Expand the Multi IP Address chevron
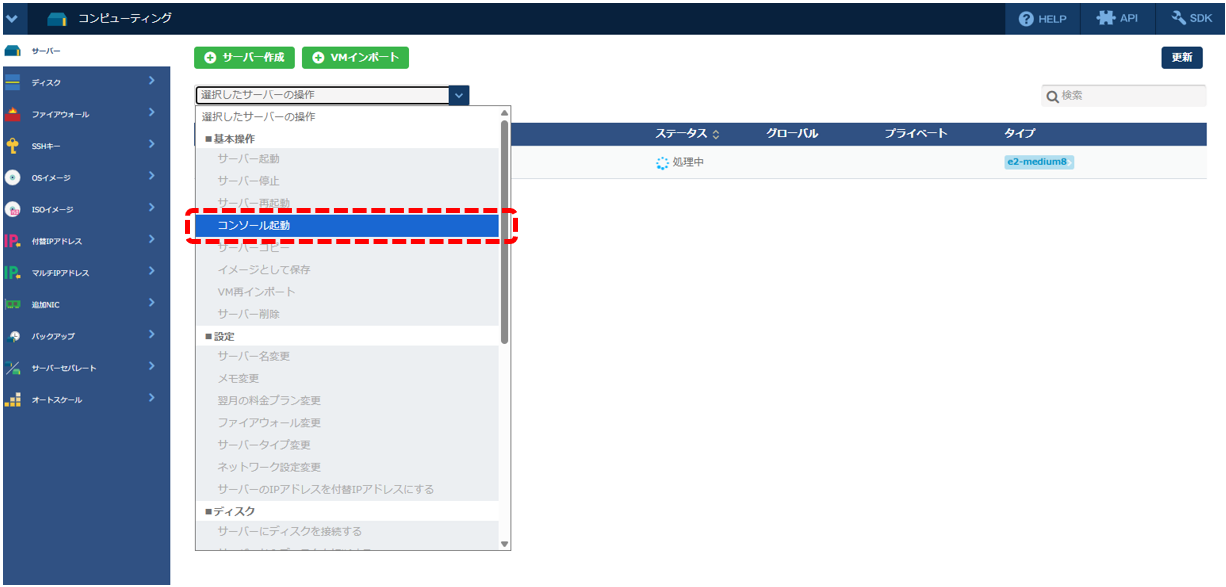 coord(151,272)
